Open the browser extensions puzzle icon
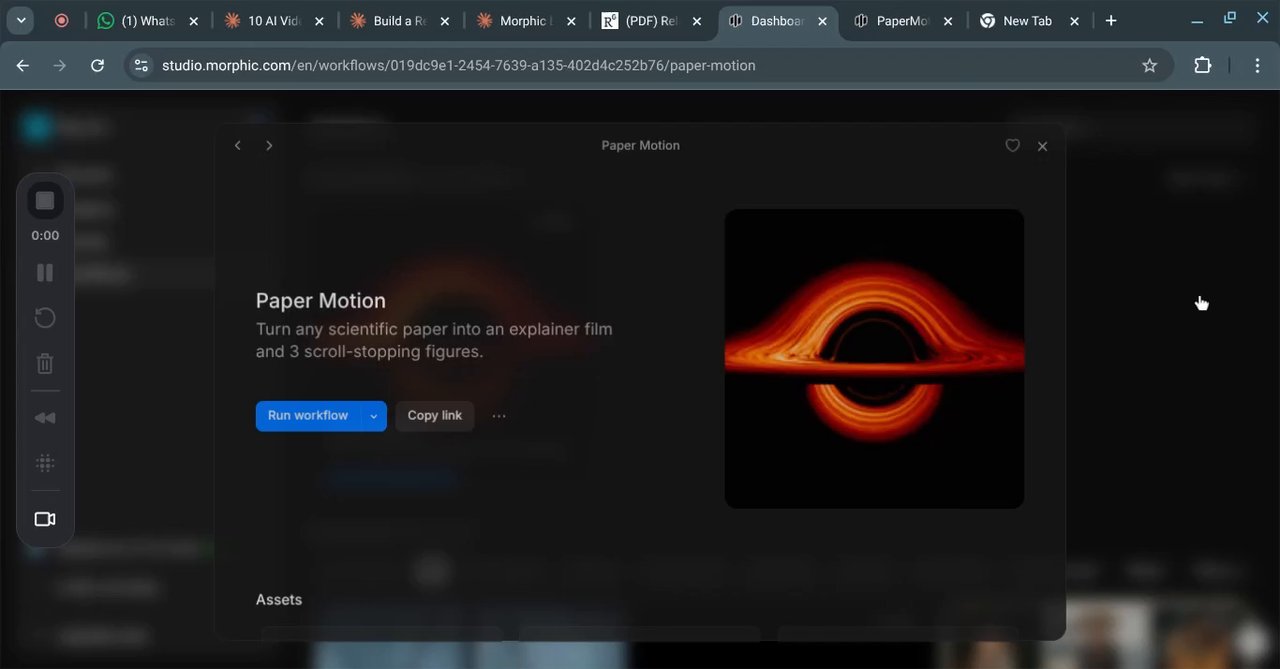This screenshot has height=669, width=1280. (x=1203, y=65)
